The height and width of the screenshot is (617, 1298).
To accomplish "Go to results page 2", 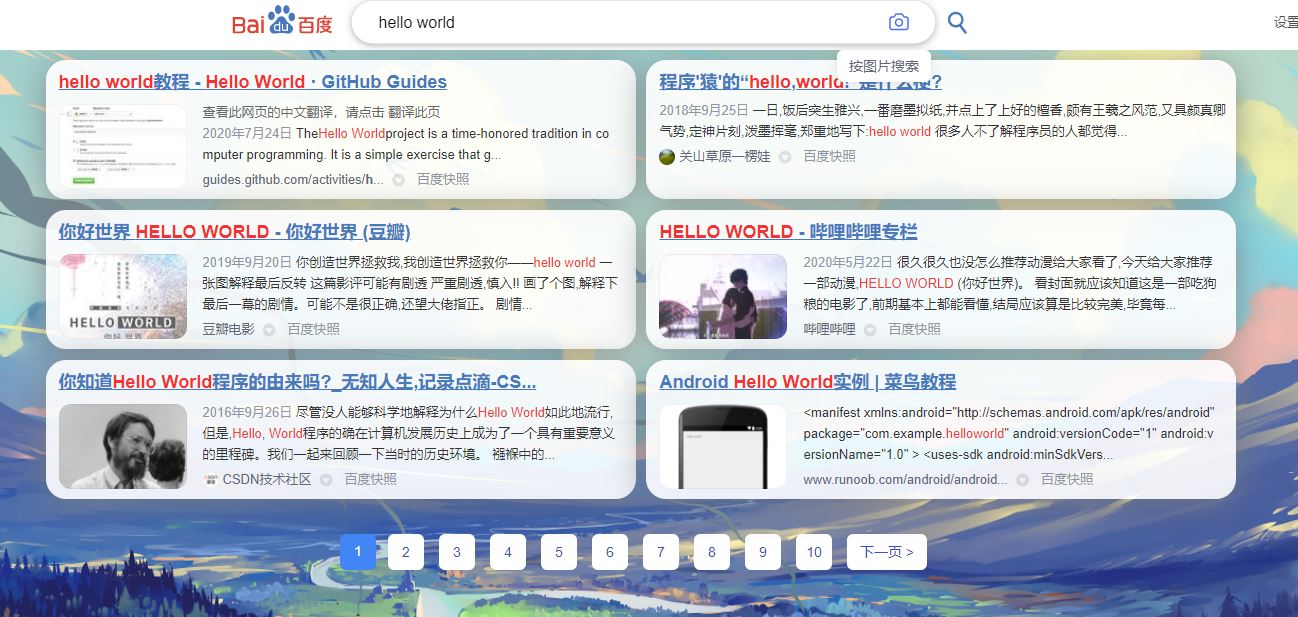I will point(406,551).
